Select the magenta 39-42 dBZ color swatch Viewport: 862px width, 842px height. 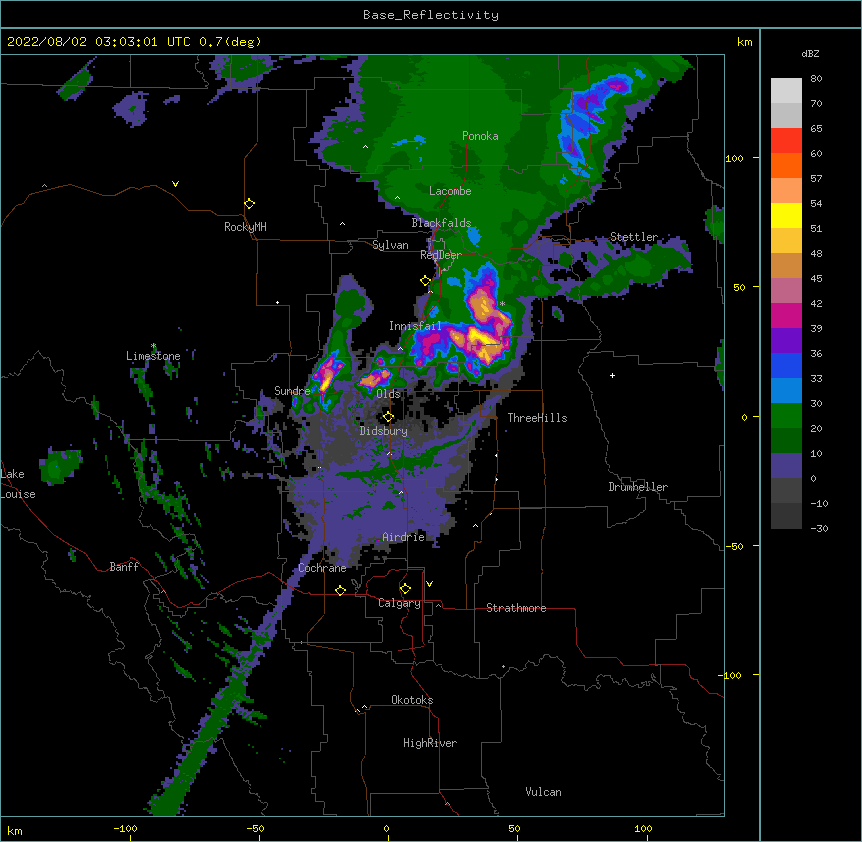click(x=786, y=315)
